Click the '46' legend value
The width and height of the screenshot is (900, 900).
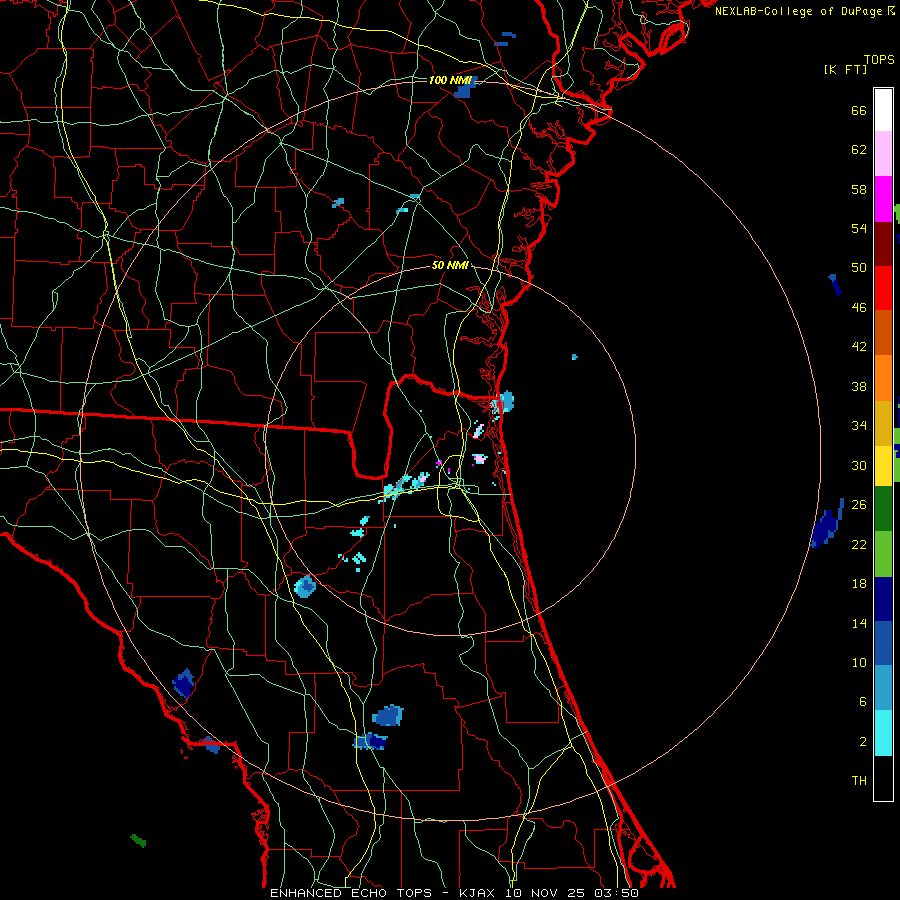[x=859, y=308]
